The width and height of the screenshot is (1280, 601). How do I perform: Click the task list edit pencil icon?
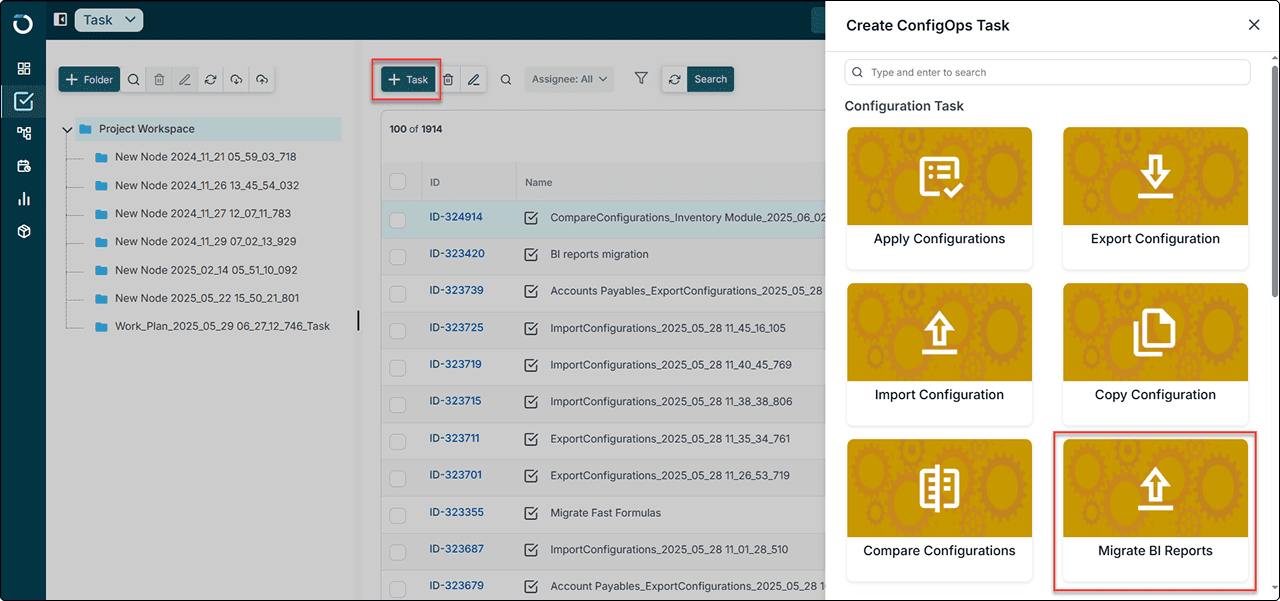[x=474, y=80]
